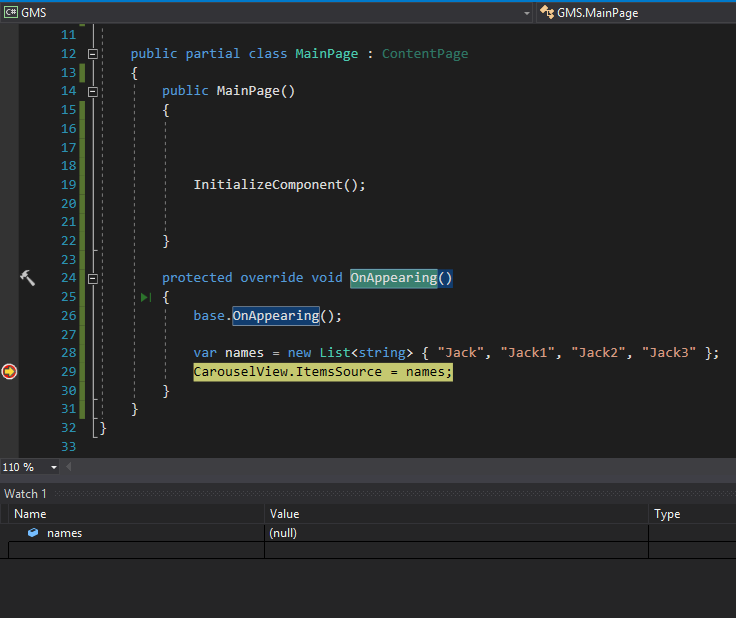Click the Value column header in Watch

pyautogui.click(x=284, y=514)
